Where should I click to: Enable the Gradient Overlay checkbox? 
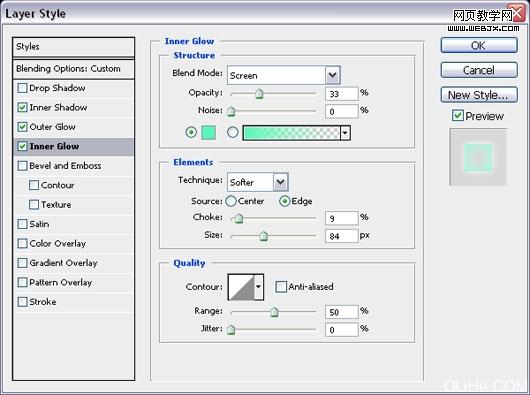pos(22,263)
